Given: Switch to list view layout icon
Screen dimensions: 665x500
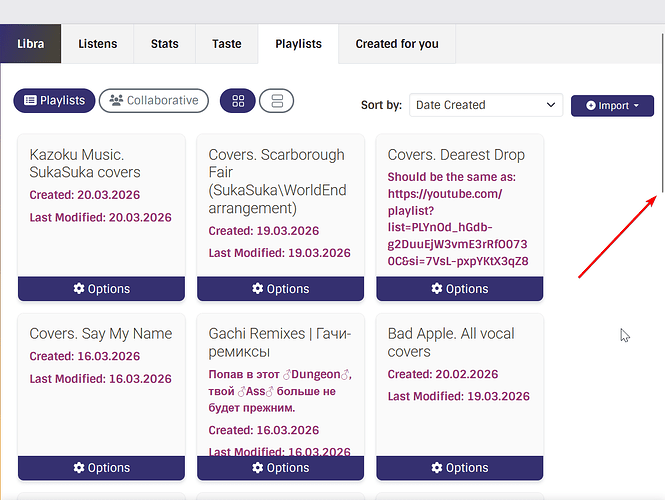Looking at the screenshot, I should (x=276, y=101).
